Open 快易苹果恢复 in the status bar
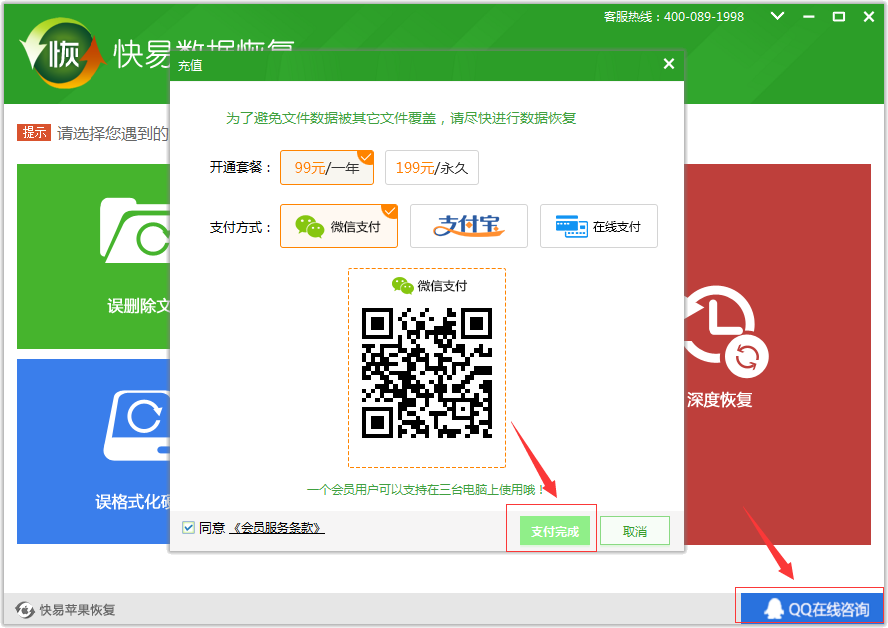 [65, 610]
